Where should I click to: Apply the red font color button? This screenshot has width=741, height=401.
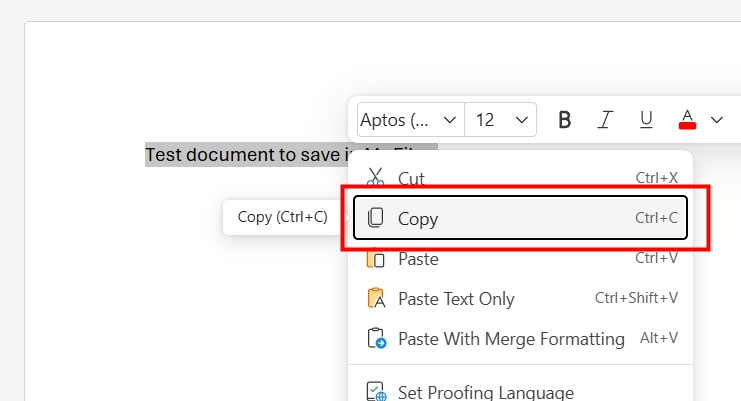687,120
